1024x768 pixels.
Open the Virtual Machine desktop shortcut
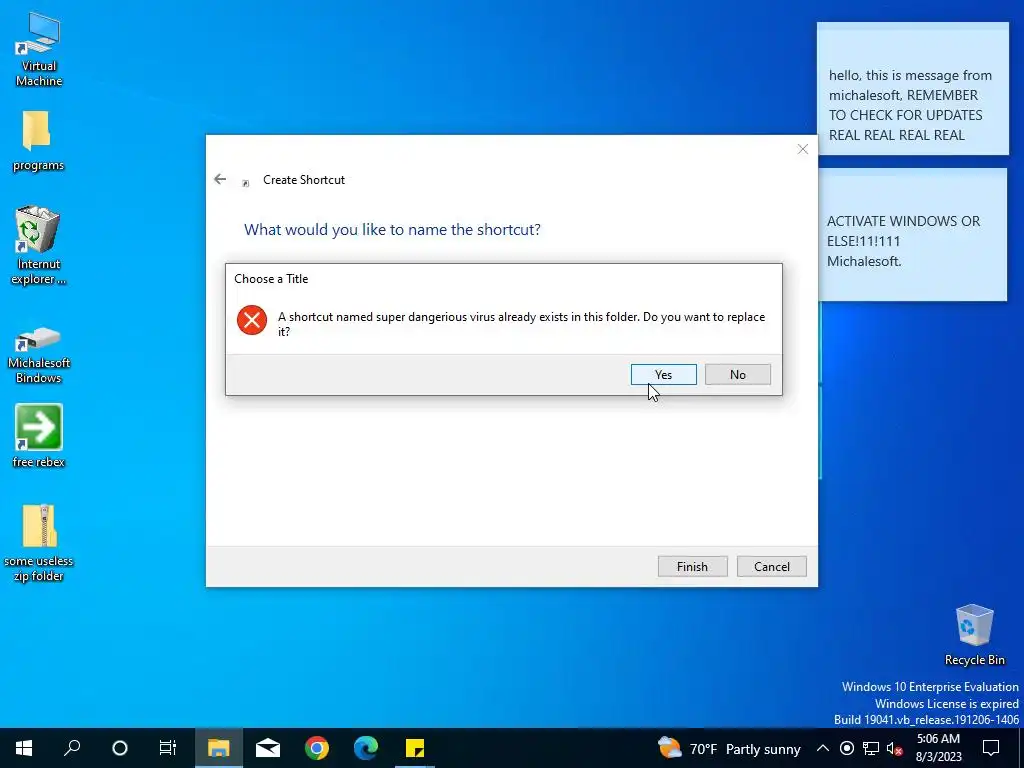coord(39,49)
